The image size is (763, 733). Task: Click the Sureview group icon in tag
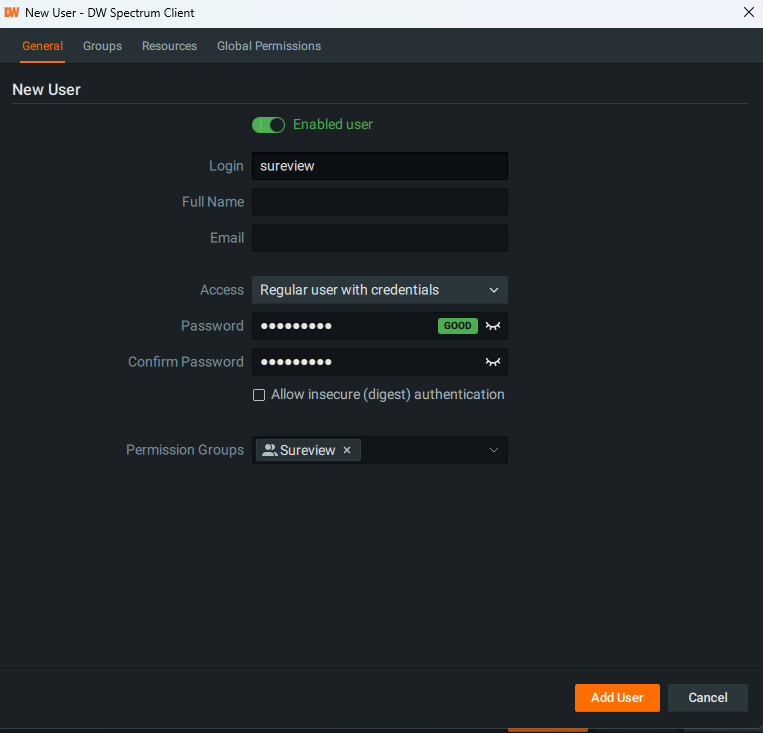click(x=269, y=450)
